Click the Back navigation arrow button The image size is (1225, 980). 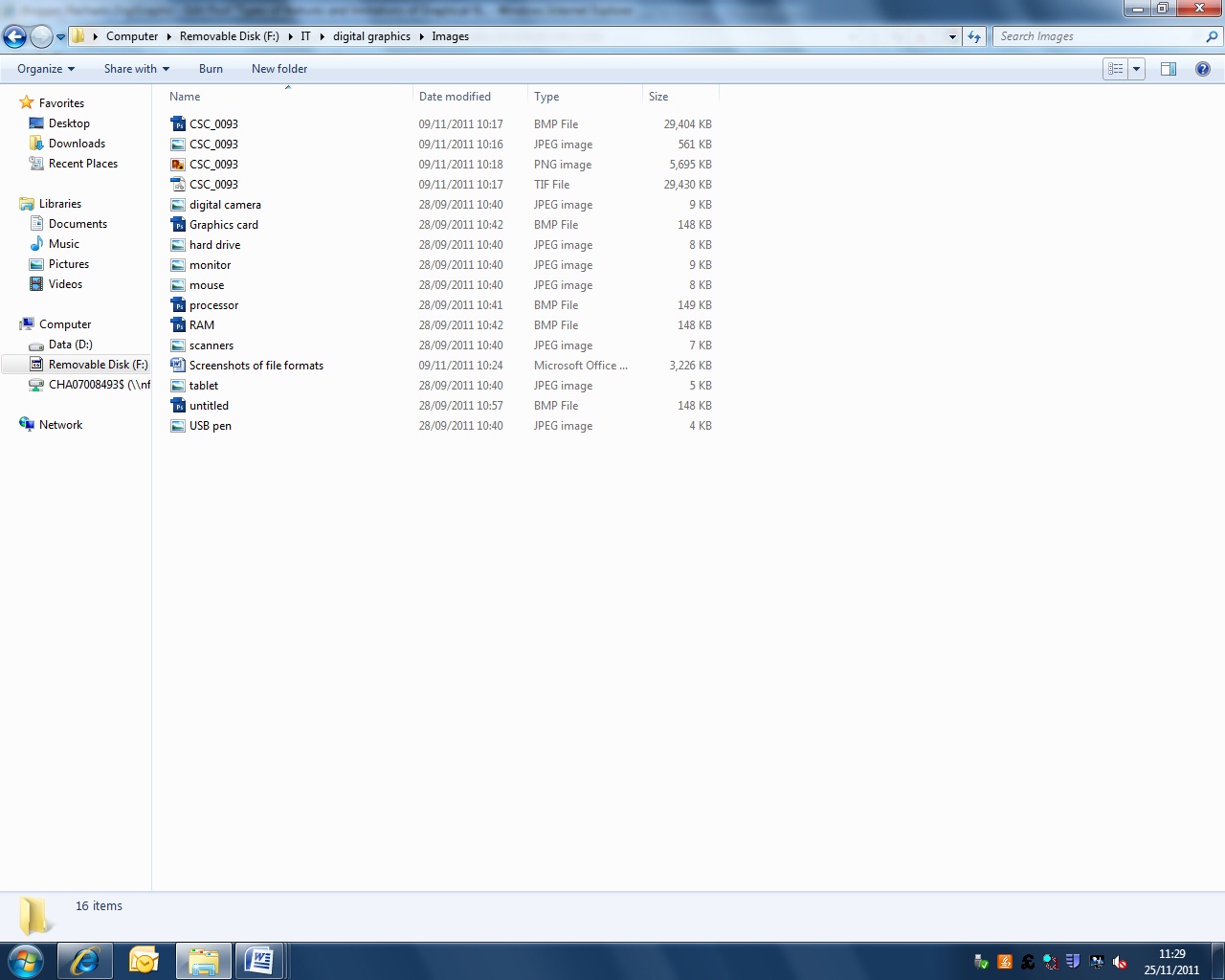coord(14,36)
